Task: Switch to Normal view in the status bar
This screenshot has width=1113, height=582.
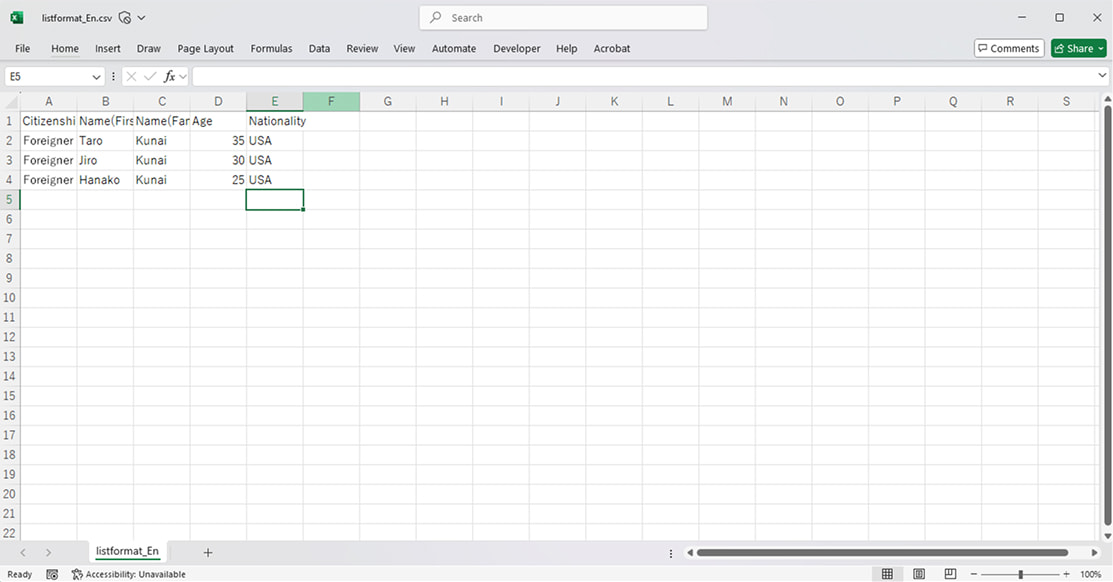Action: [x=886, y=573]
